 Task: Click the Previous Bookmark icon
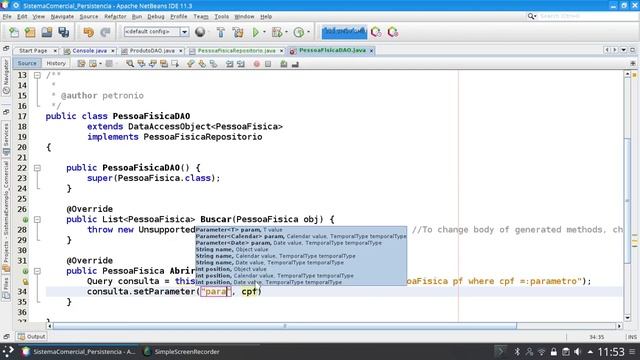(191, 64)
